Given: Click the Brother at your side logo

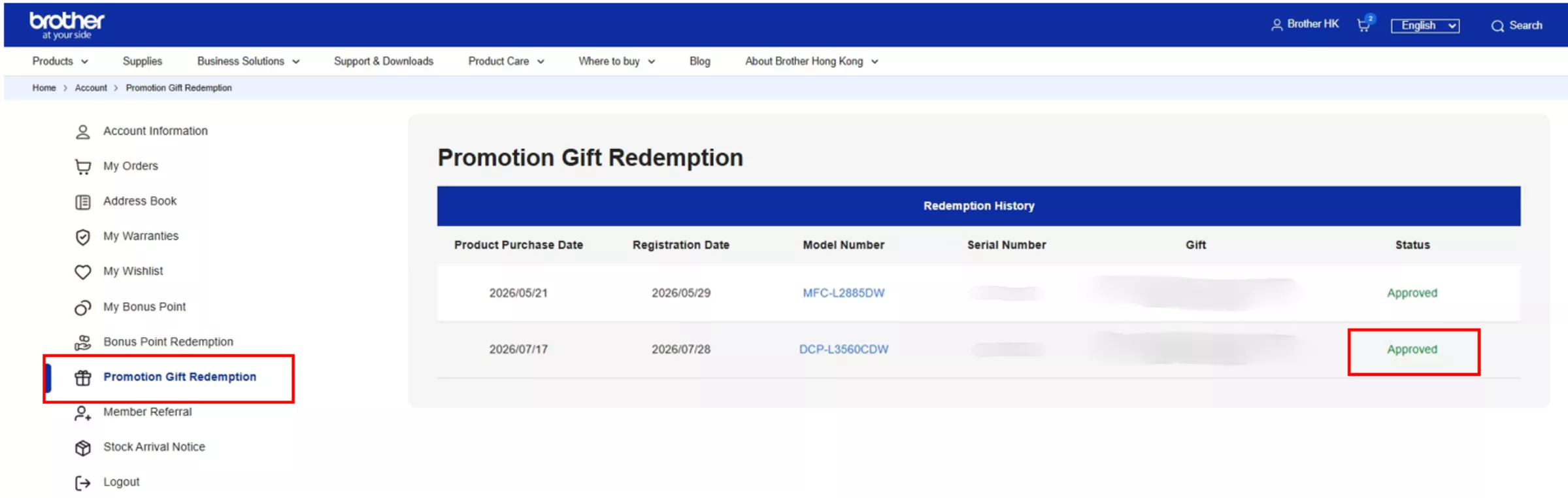Looking at the screenshot, I should (67, 25).
